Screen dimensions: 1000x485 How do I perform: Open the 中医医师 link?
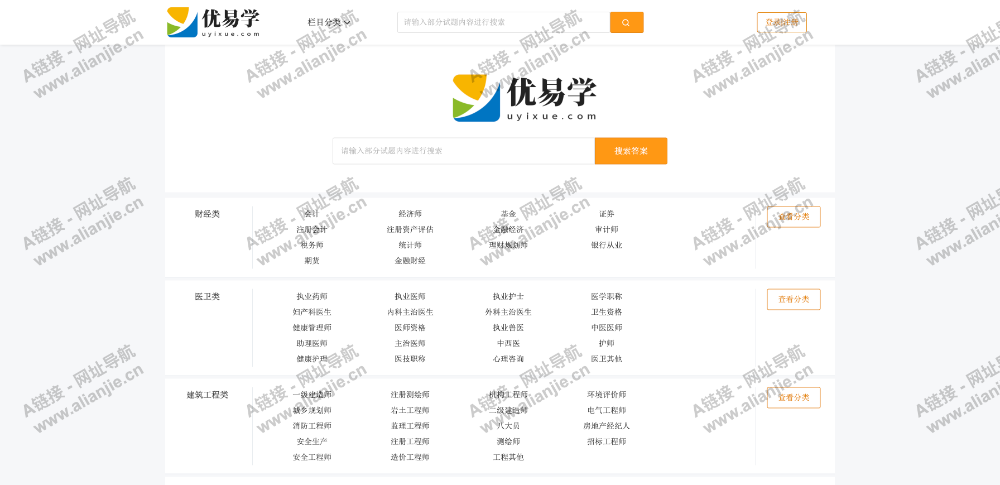[x=607, y=327]
